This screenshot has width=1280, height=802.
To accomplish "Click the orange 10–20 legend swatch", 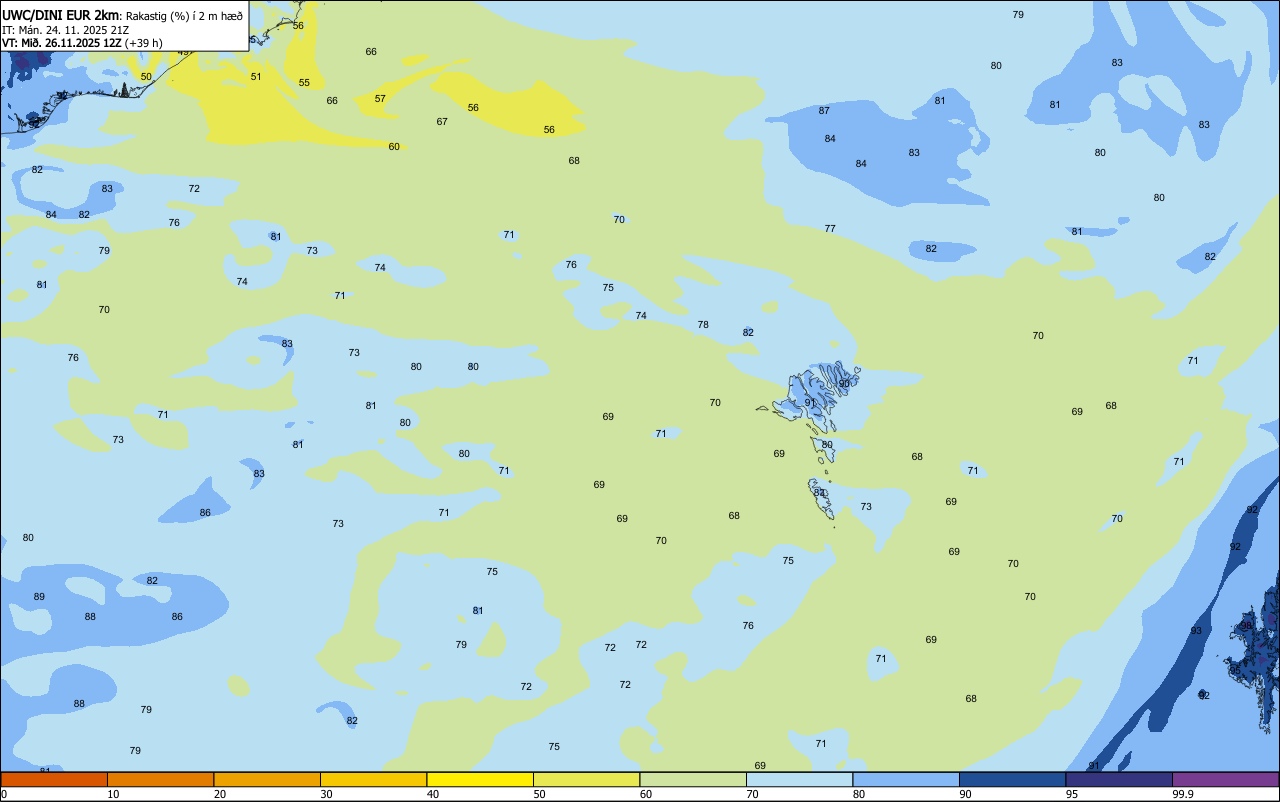I will pyautogui.click(x=160, y=779).
